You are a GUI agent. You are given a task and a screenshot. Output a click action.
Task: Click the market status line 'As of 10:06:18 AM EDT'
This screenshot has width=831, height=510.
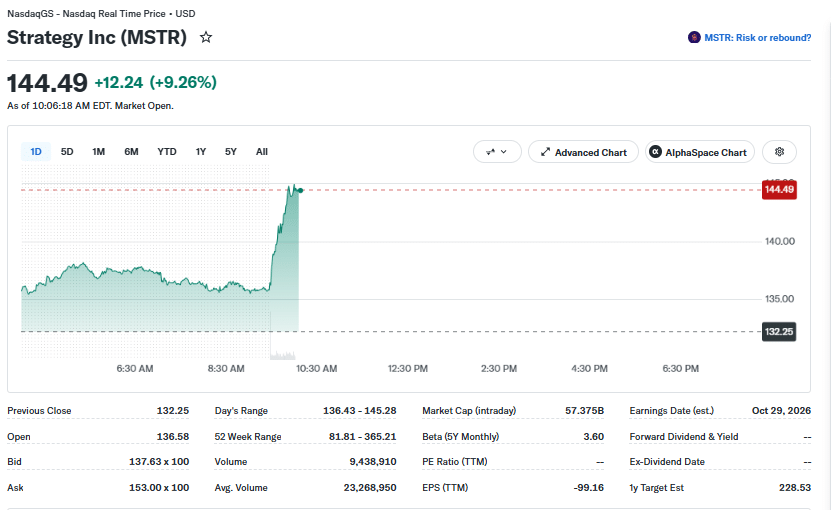tap(90, 106)
